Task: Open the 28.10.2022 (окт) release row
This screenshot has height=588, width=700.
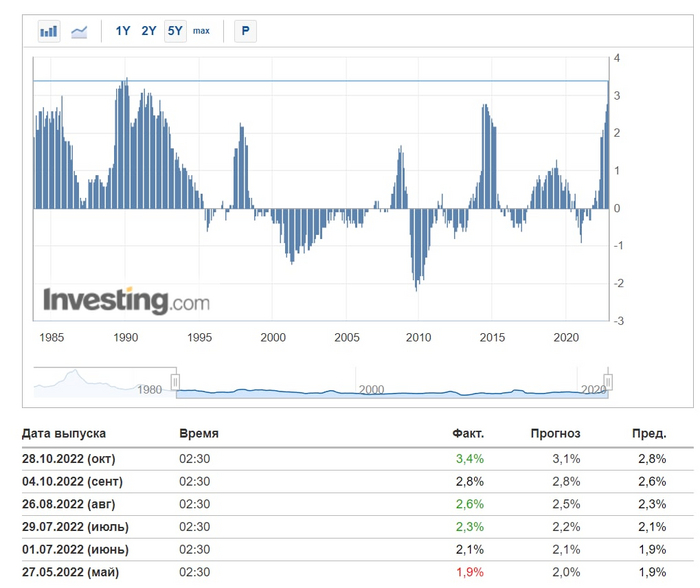Action: [x=68, y=459]
